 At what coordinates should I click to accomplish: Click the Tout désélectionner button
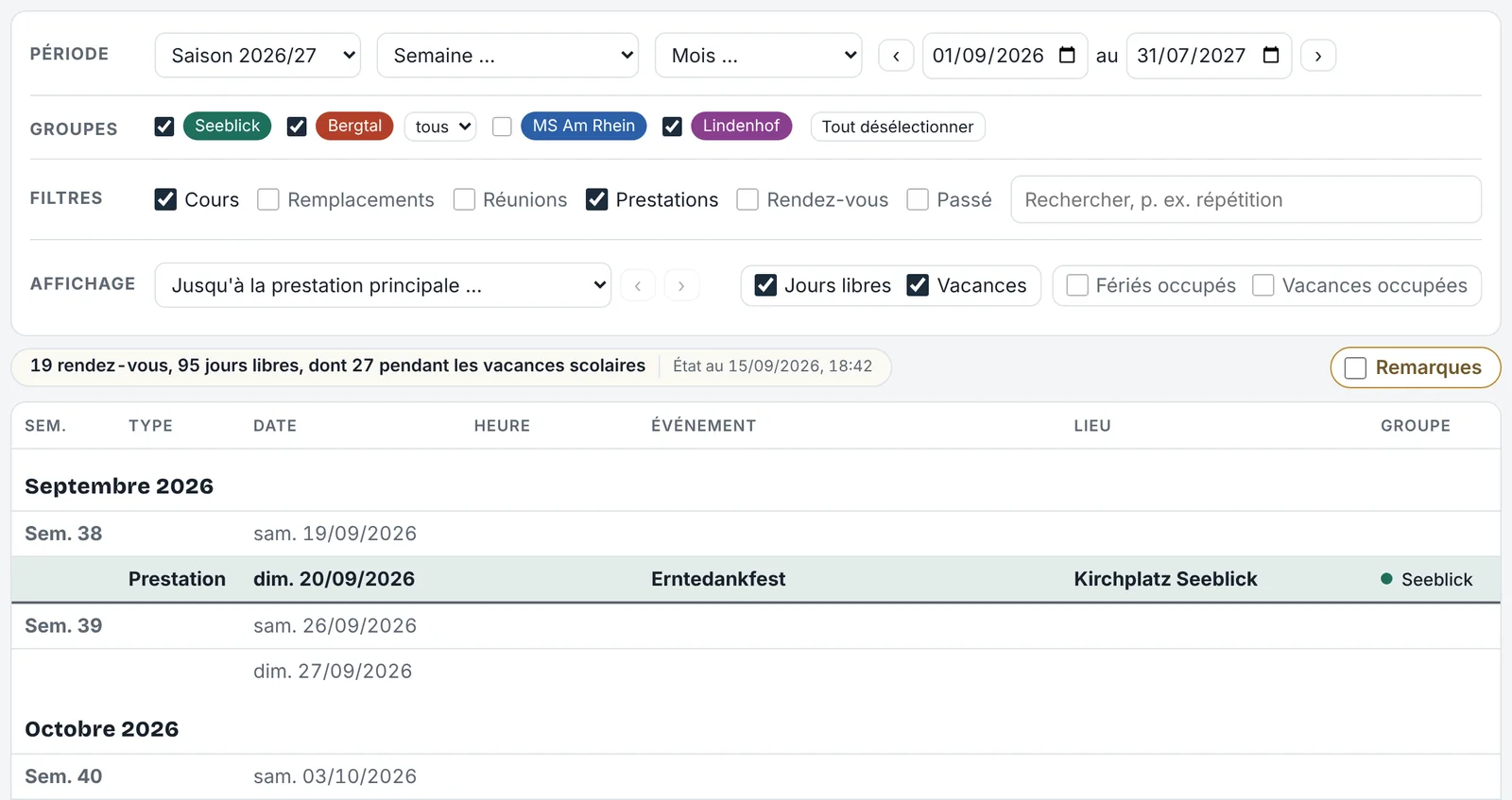coord(898,127)
